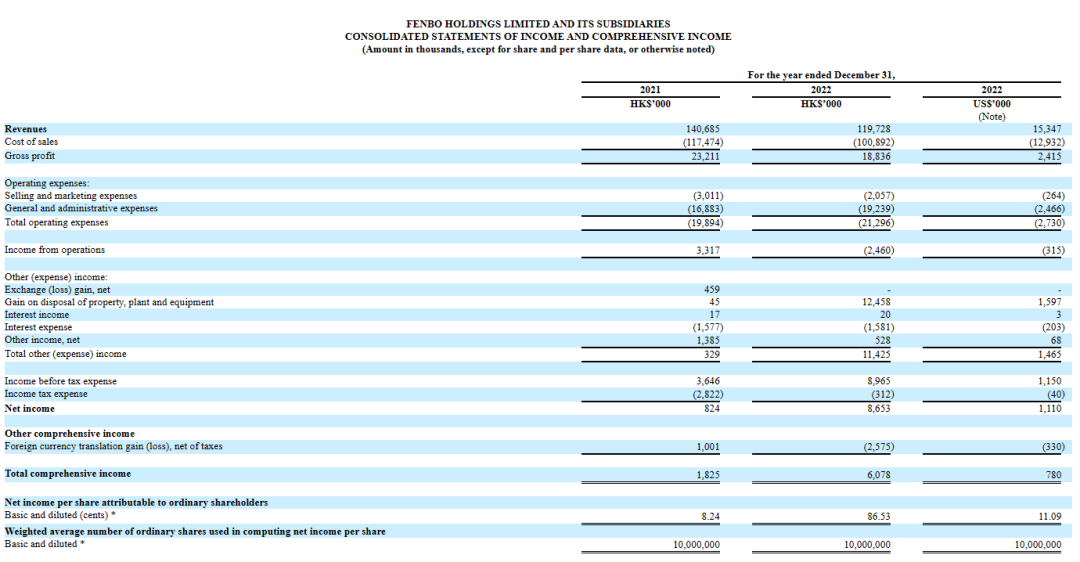Select the 2021 HK$'000 column header
Image resolution: width=1080 pixels, height=562 pixels.
point(650,104)
